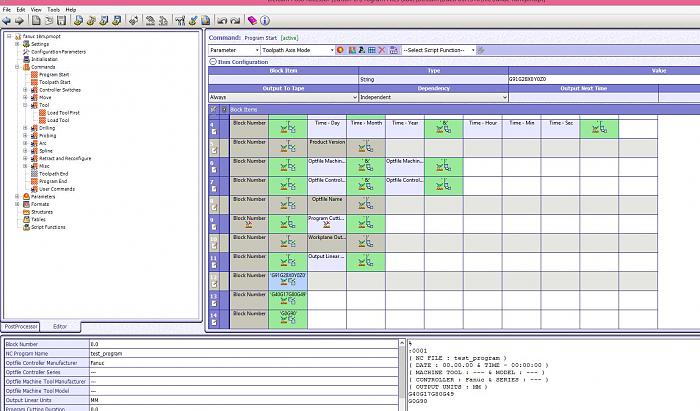Toggle the checkbox left of Block Items header

point(213,108)
